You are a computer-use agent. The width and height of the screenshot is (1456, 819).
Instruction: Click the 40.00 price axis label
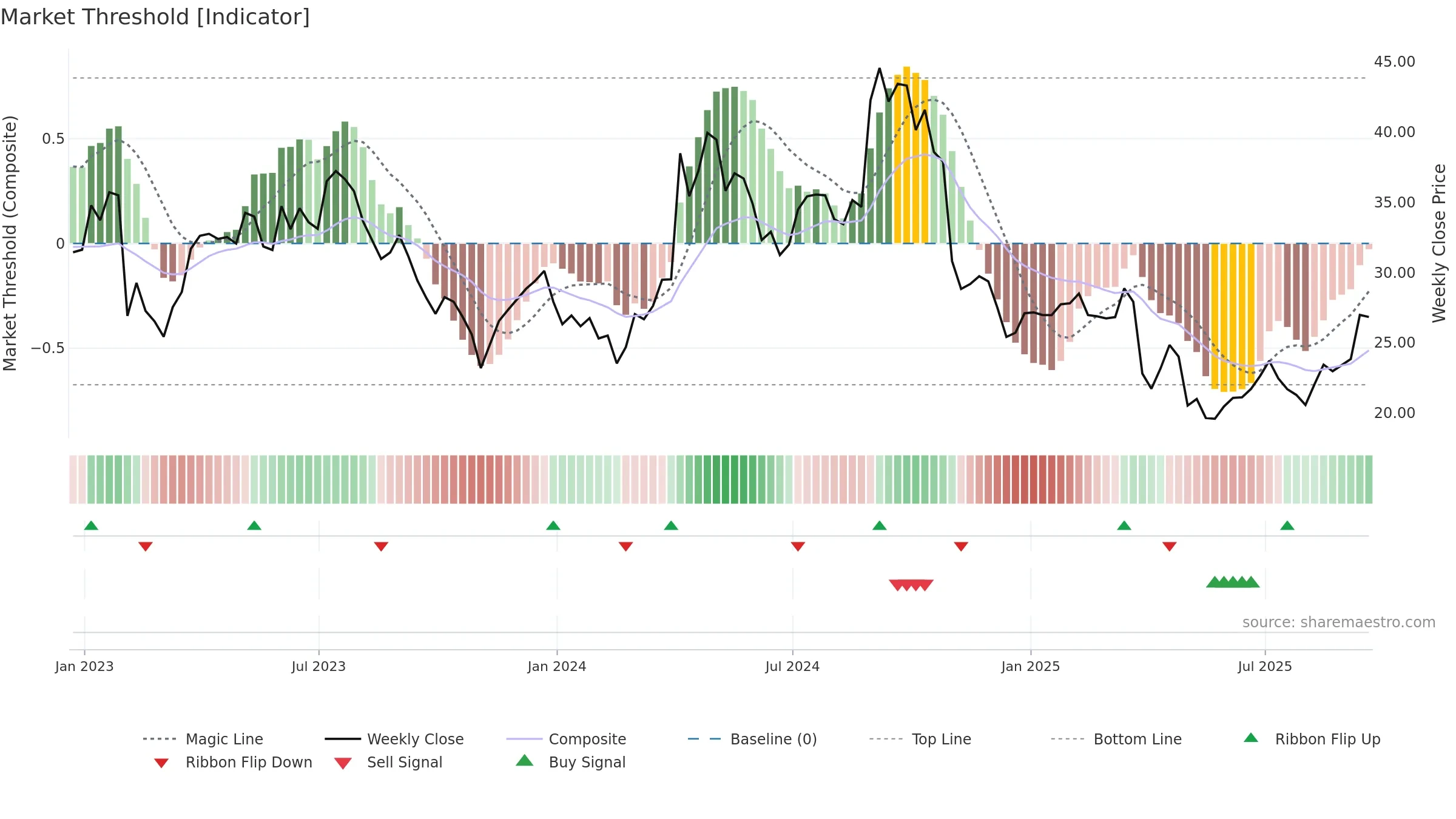tap(1395, 132)
